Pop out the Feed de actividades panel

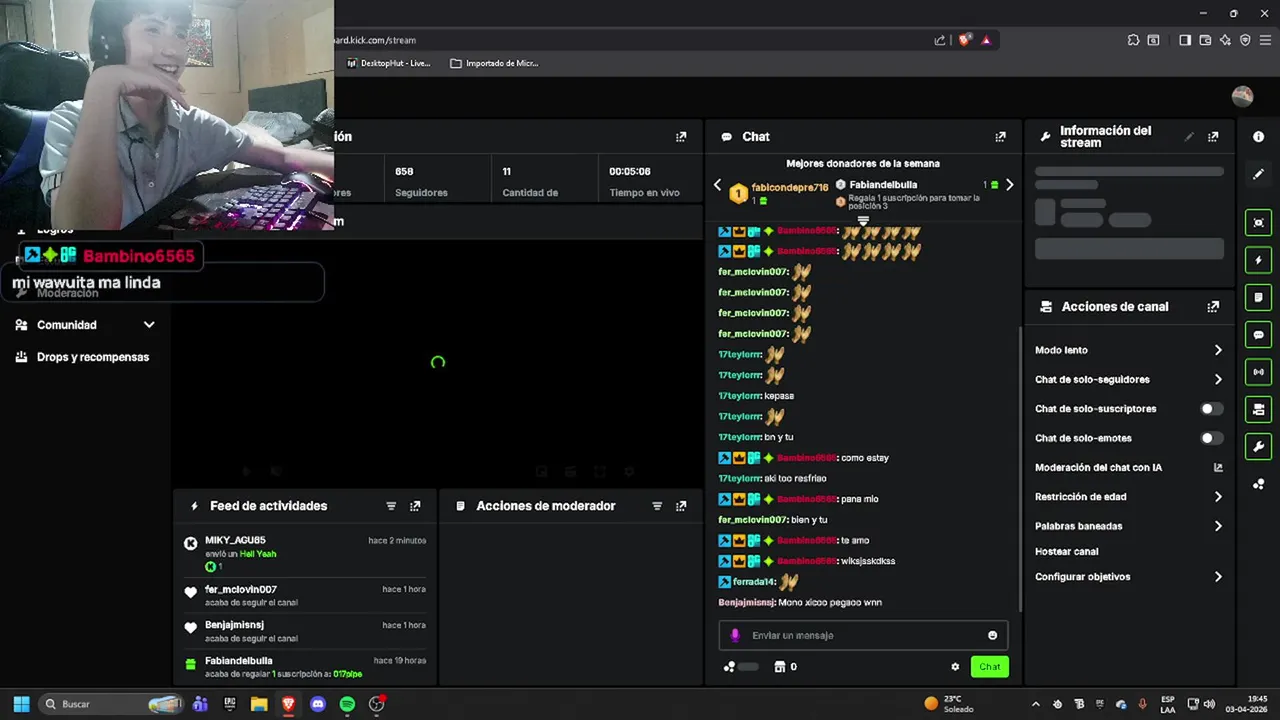pos(415,506)
